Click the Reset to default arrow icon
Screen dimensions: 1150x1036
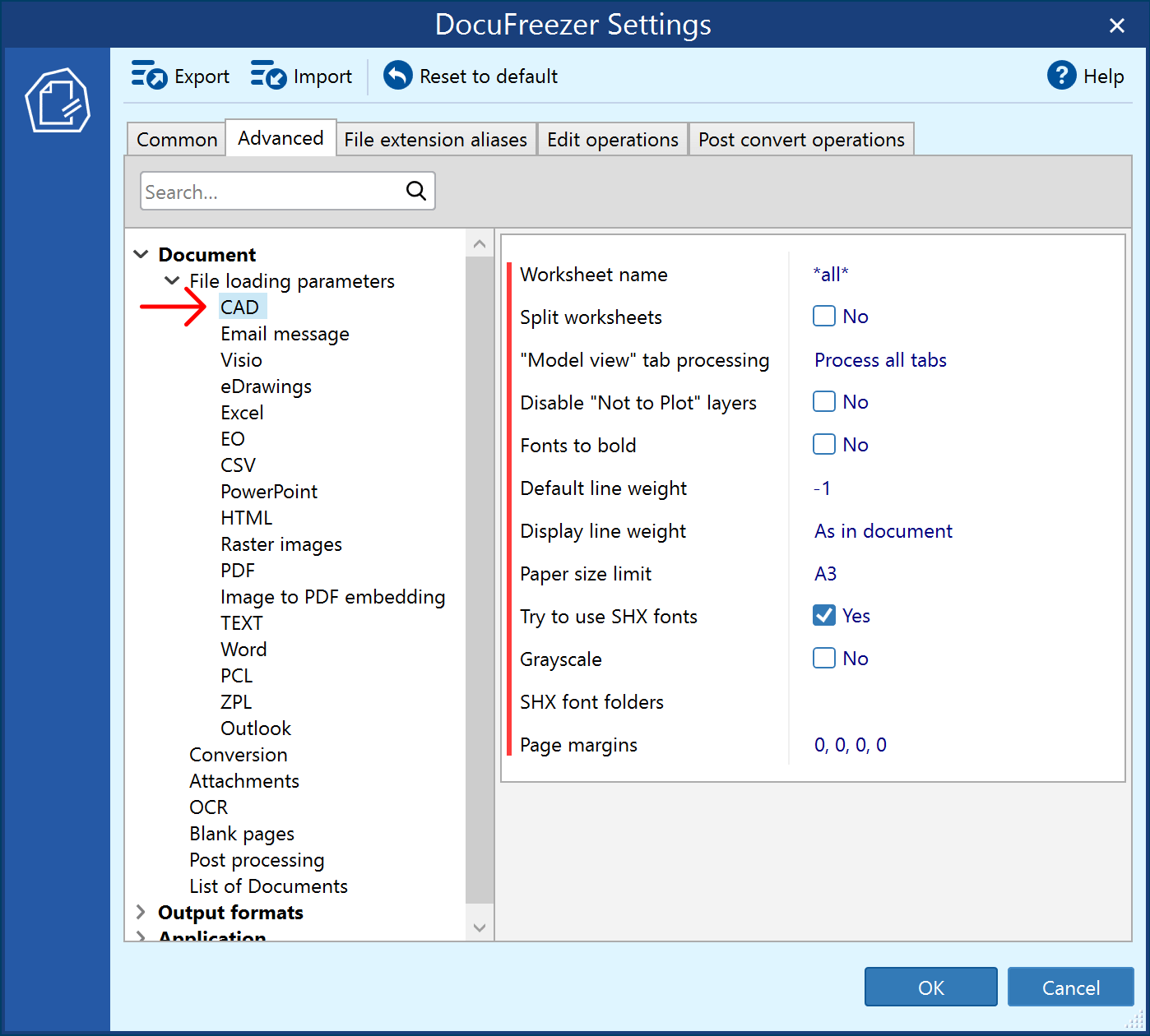[397, 75]
